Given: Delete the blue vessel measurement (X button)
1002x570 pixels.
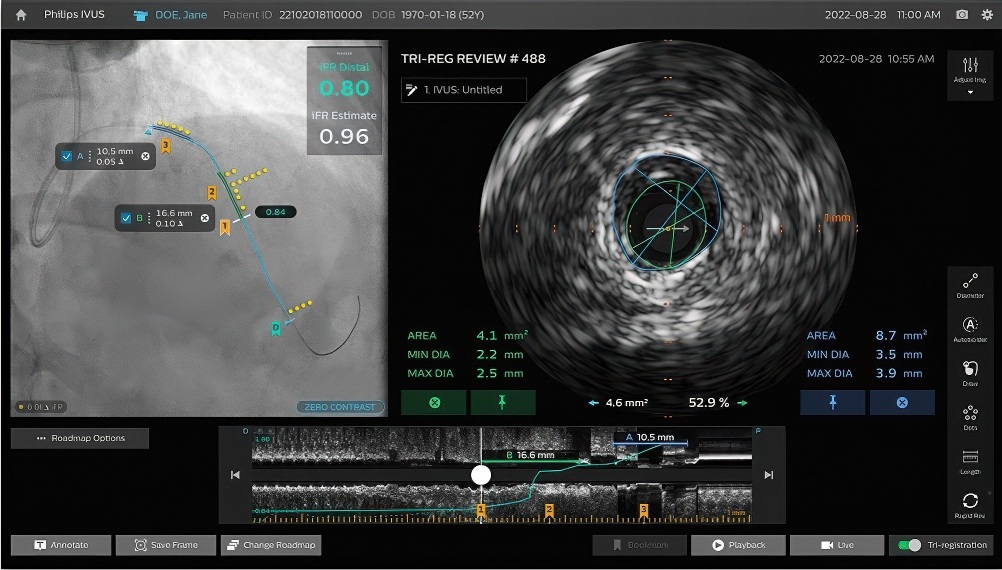Looking at the screenshot, I should 902,403.
